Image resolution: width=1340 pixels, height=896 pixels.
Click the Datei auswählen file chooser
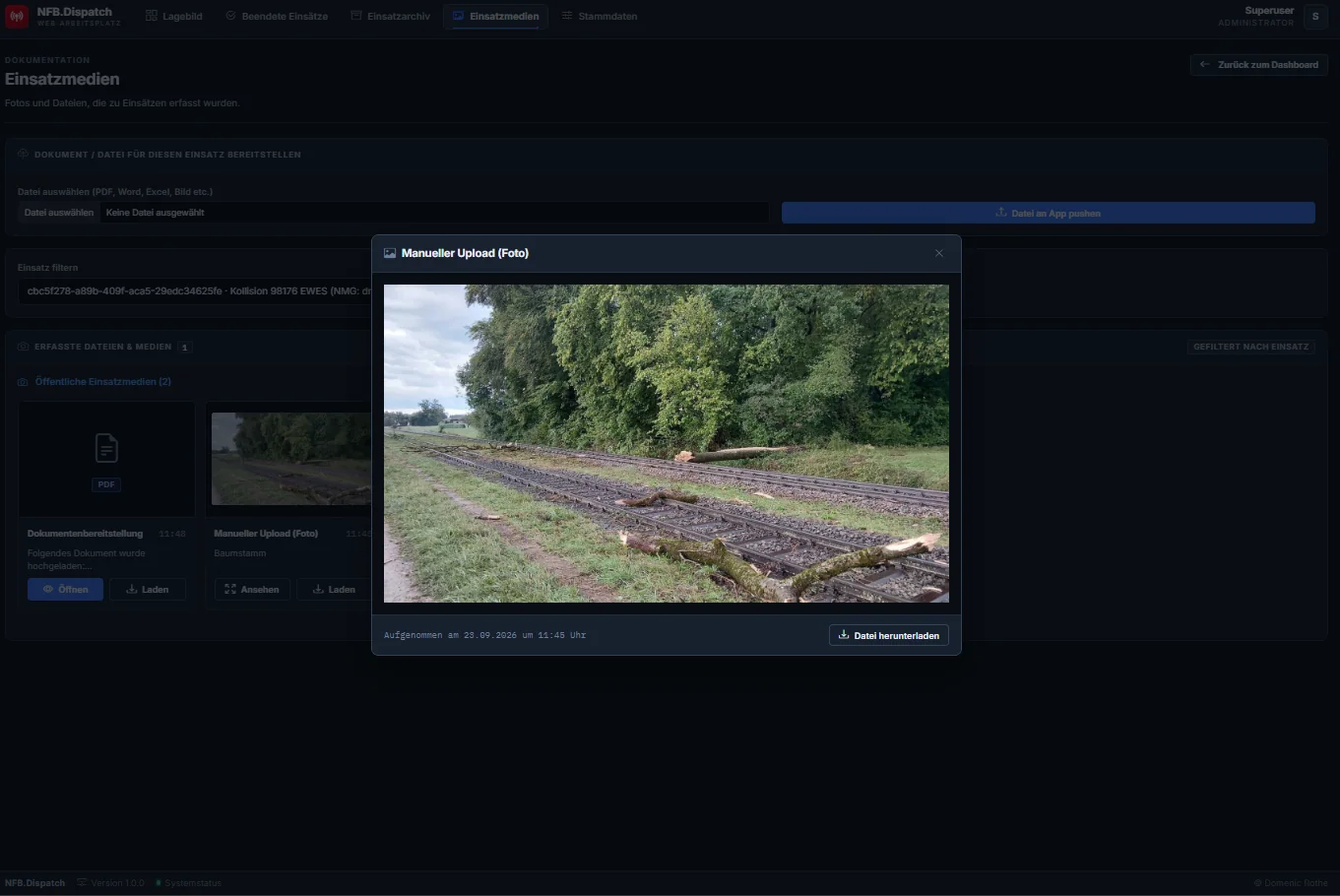pos(59,213)
